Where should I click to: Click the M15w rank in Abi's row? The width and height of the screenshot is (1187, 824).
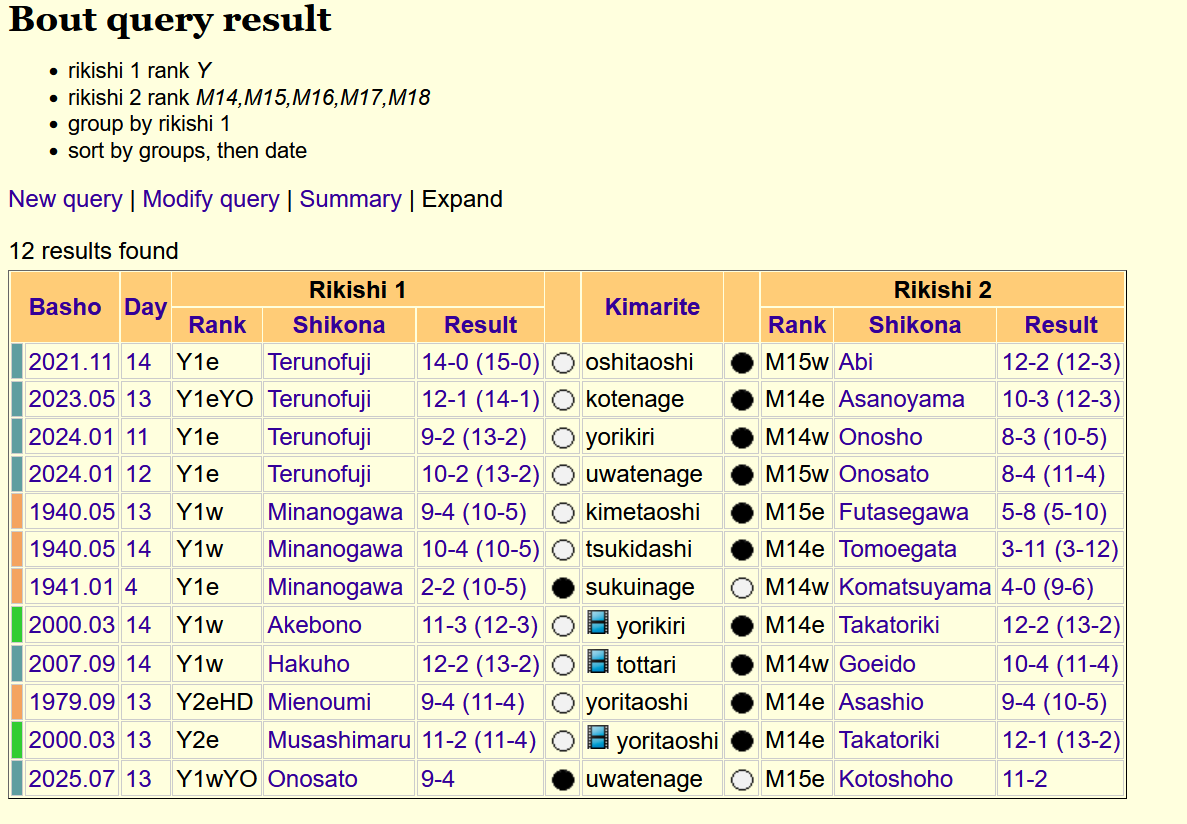click(796, 362)
